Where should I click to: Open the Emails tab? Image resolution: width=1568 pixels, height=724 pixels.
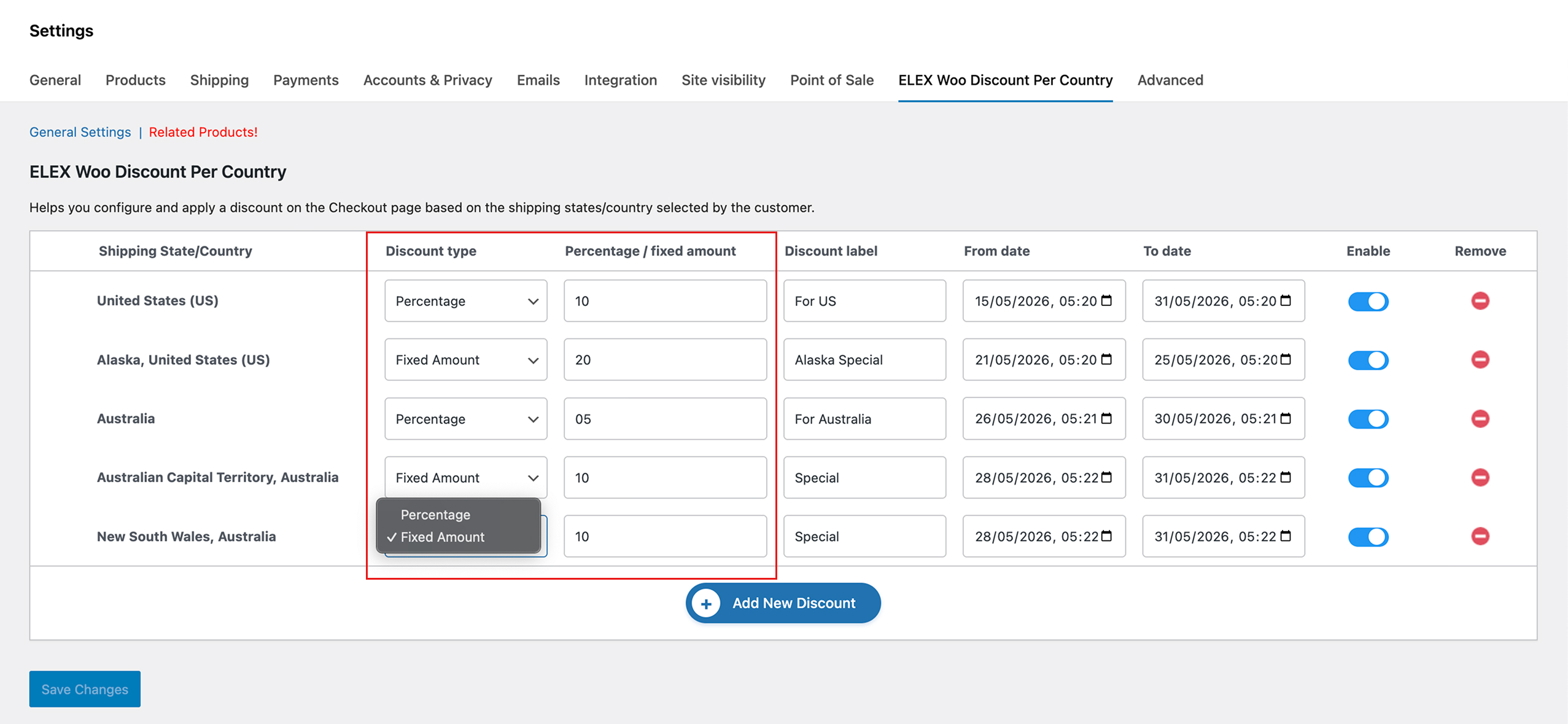click(x=538, y=80)
